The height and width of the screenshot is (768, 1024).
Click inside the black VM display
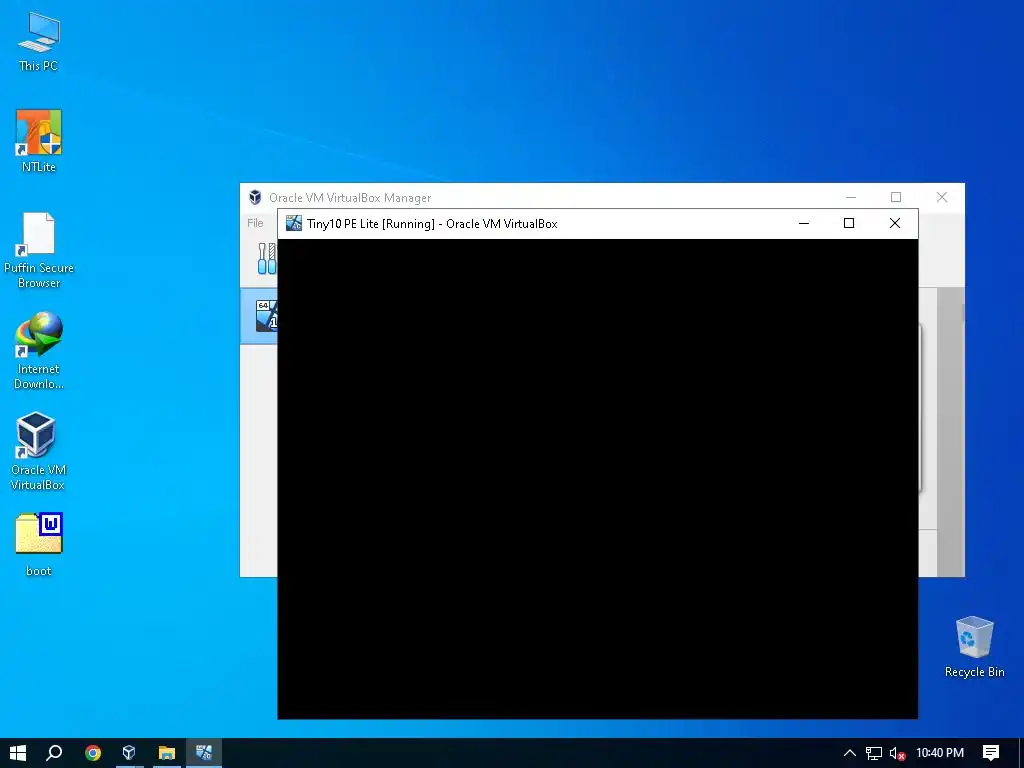[x=598, y=479]
